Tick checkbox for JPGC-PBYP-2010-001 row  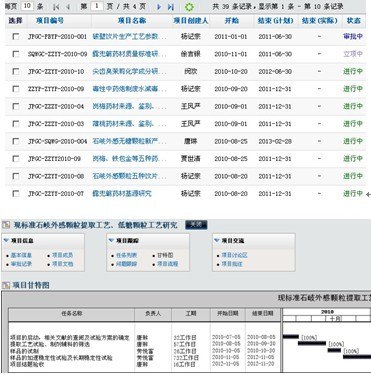coord(16,36)
